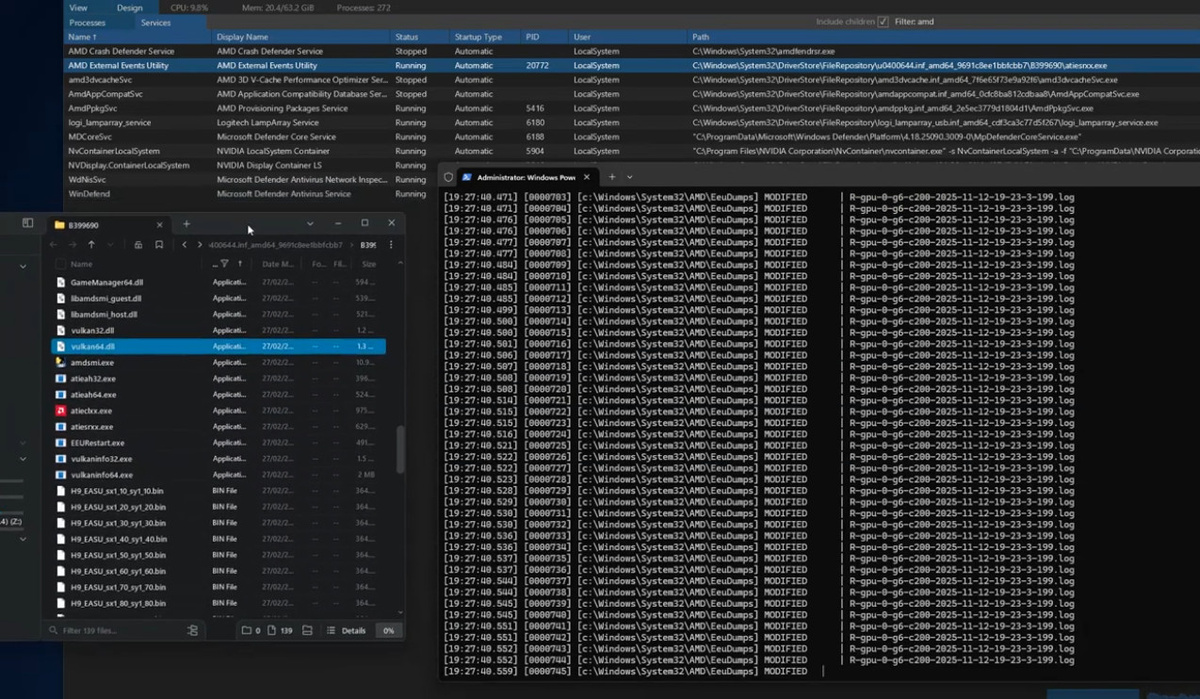Click the filter funnel icon in column header
The height and width of the screenshot is (699, 1200).
point(224,264)
